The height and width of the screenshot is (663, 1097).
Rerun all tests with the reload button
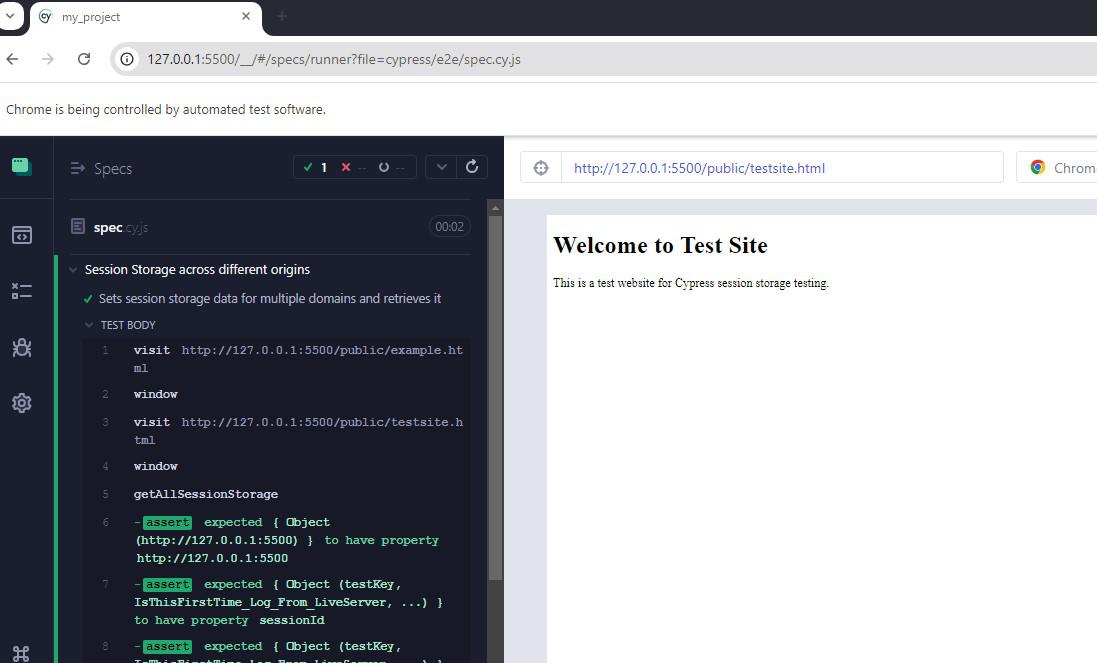tap(472, 167)
